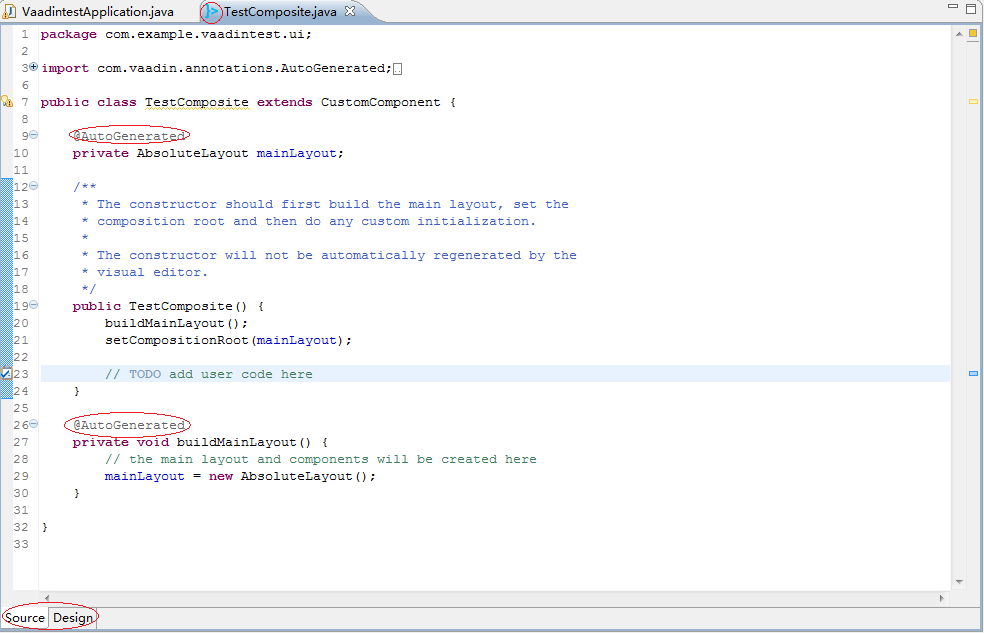The height and width of the screenshot is (633, 984).
Task: Click the TODO add user code here comment
Action: tap(209, 374)
